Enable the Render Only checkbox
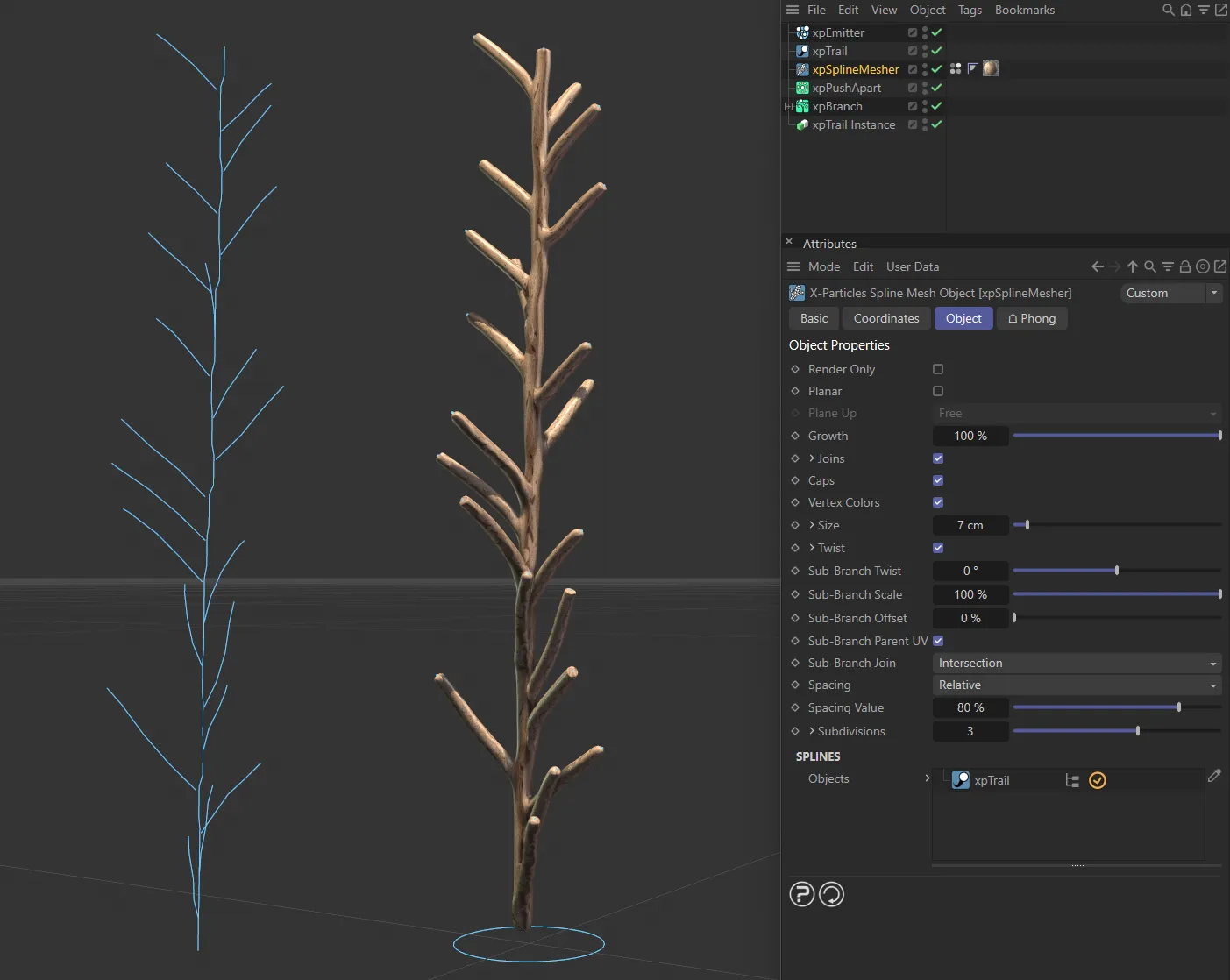 [x=938, y=369]
